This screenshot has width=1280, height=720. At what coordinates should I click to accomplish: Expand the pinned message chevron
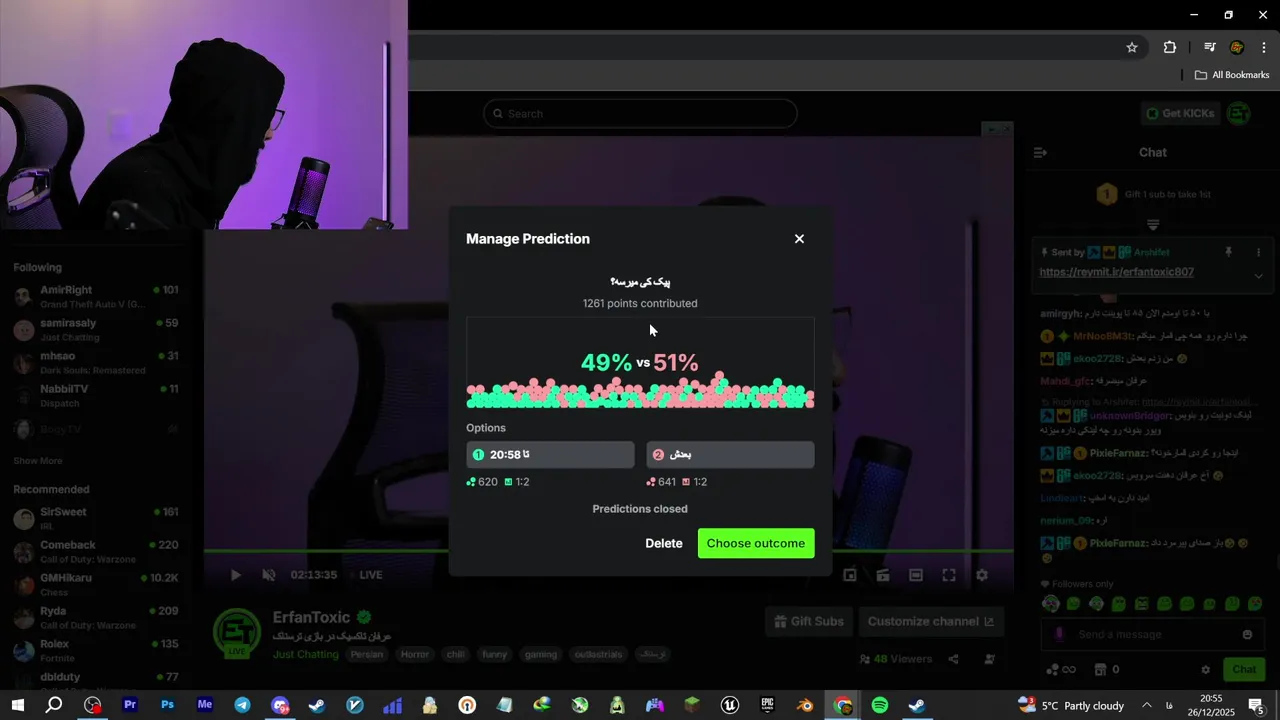pos(1258,276)
